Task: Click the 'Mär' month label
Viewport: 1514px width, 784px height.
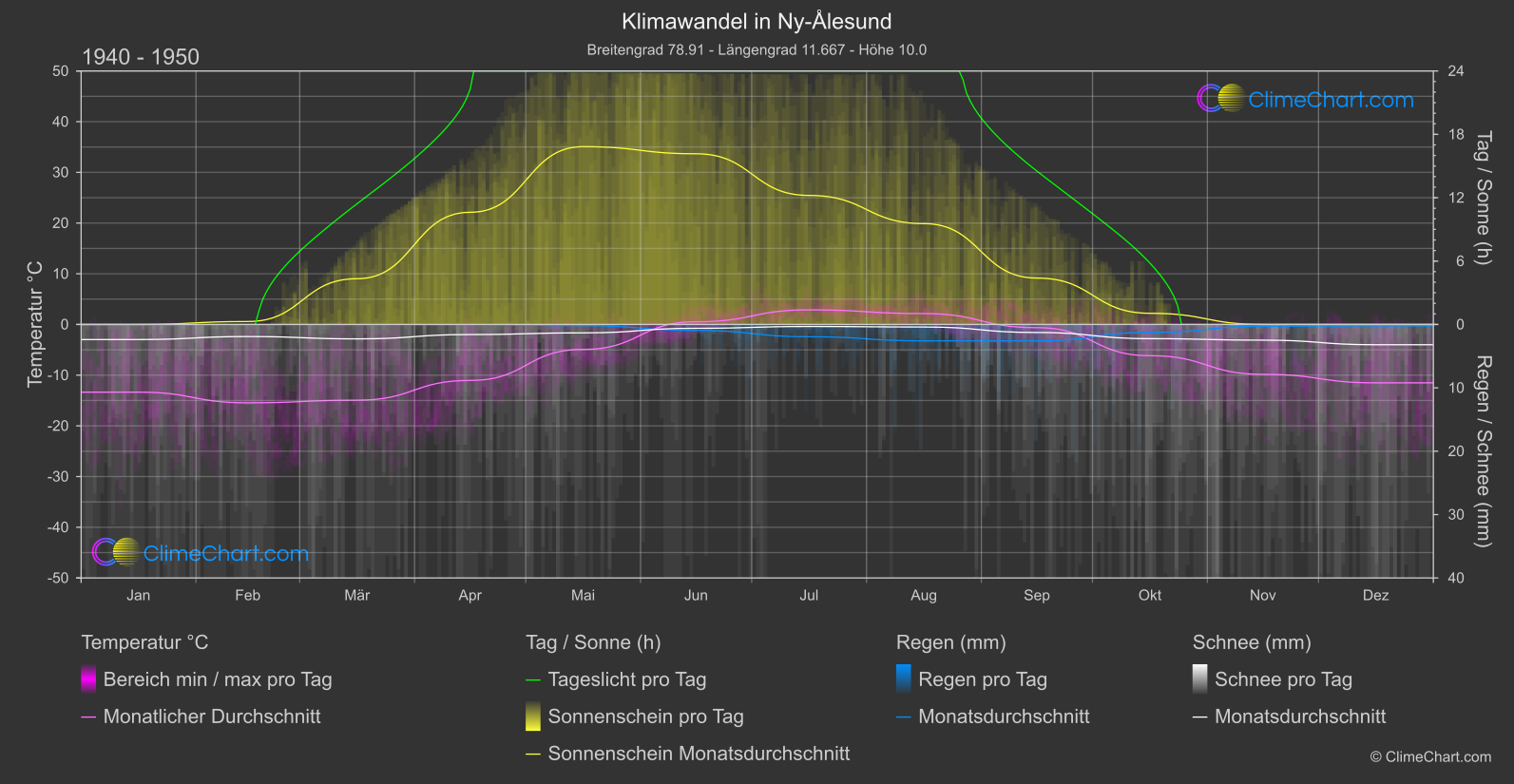Action: pyautogui.click(x=356, y=595)
